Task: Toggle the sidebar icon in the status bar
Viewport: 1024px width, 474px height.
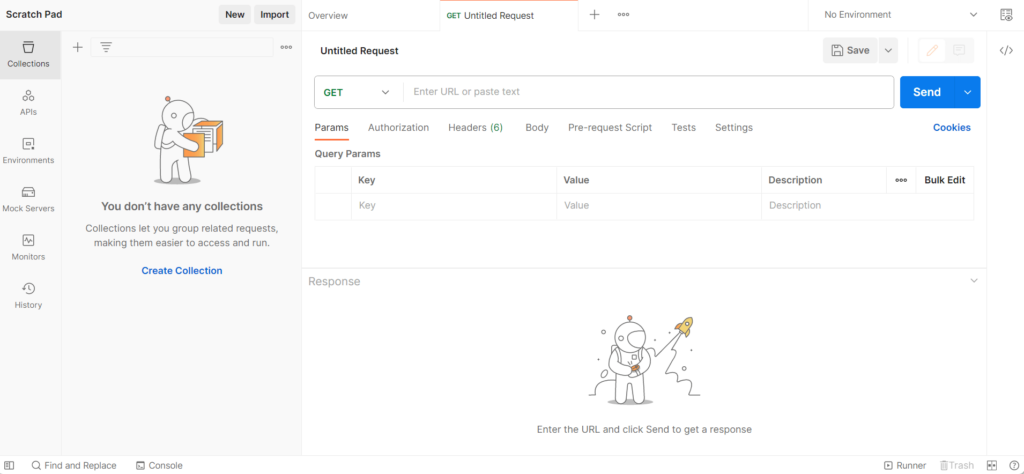Action: click(x=10, y=466)
